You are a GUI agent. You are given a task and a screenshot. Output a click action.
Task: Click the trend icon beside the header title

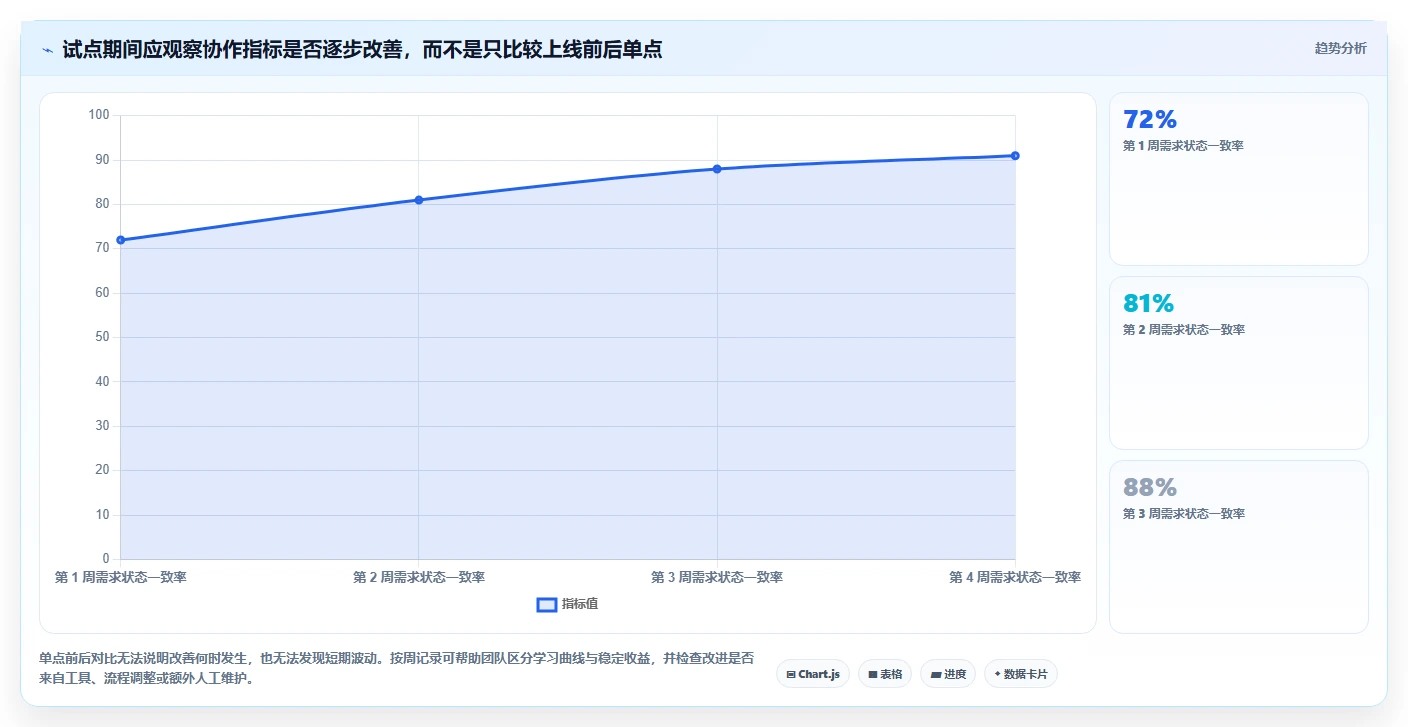(x=48, y=49)
